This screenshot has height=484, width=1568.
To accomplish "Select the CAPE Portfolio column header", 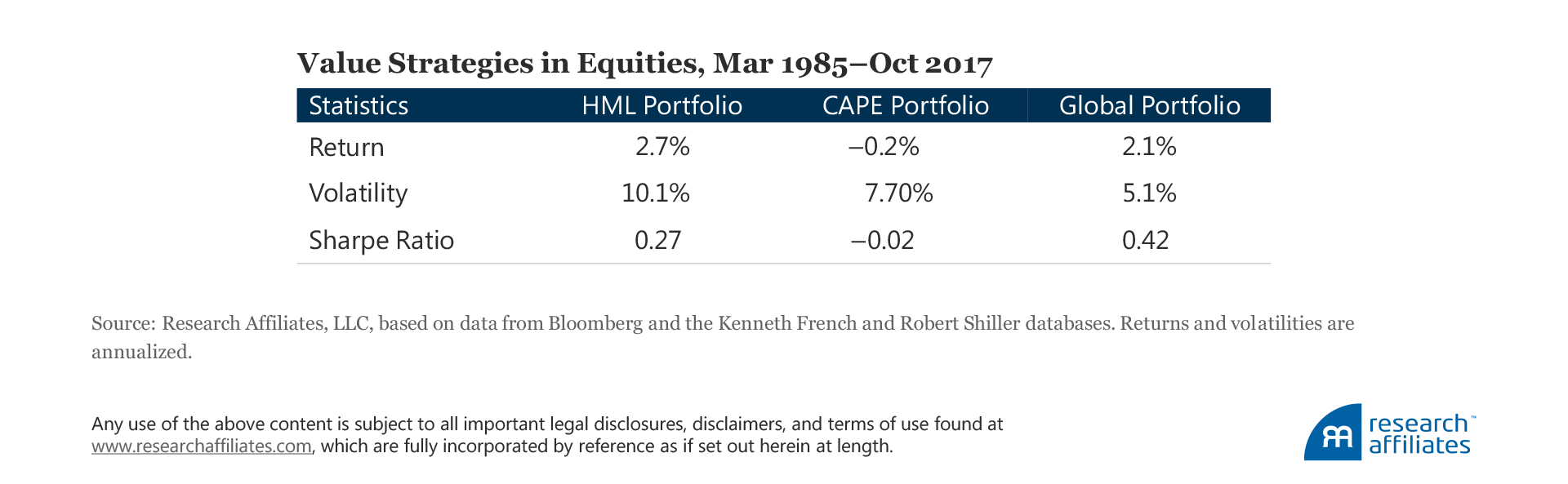I will click(905, 106).
